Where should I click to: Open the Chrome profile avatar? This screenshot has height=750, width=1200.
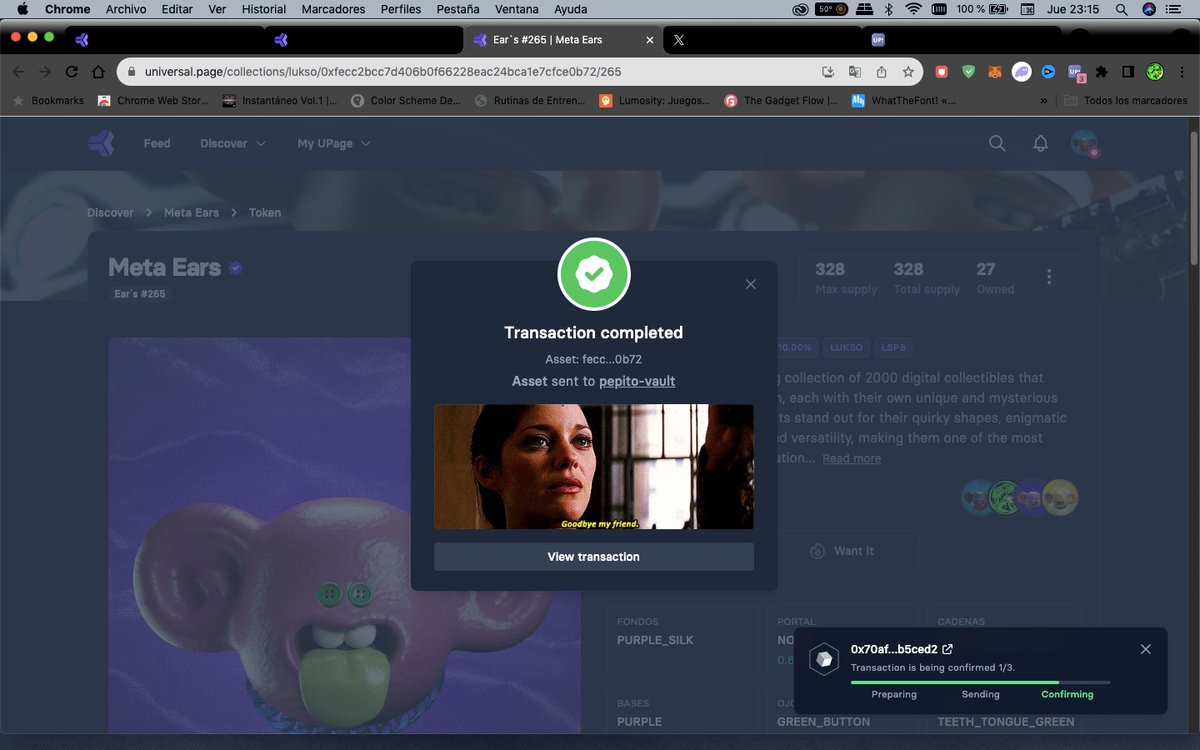coord(1155,72)
